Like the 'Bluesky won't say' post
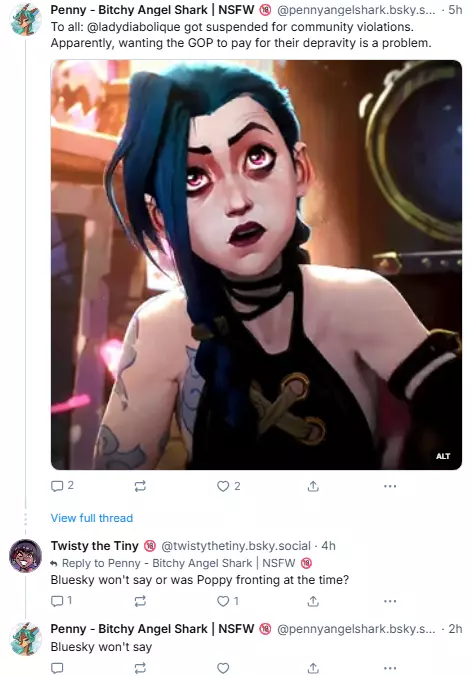The image size is (472, 676). (x=223, y=668)
